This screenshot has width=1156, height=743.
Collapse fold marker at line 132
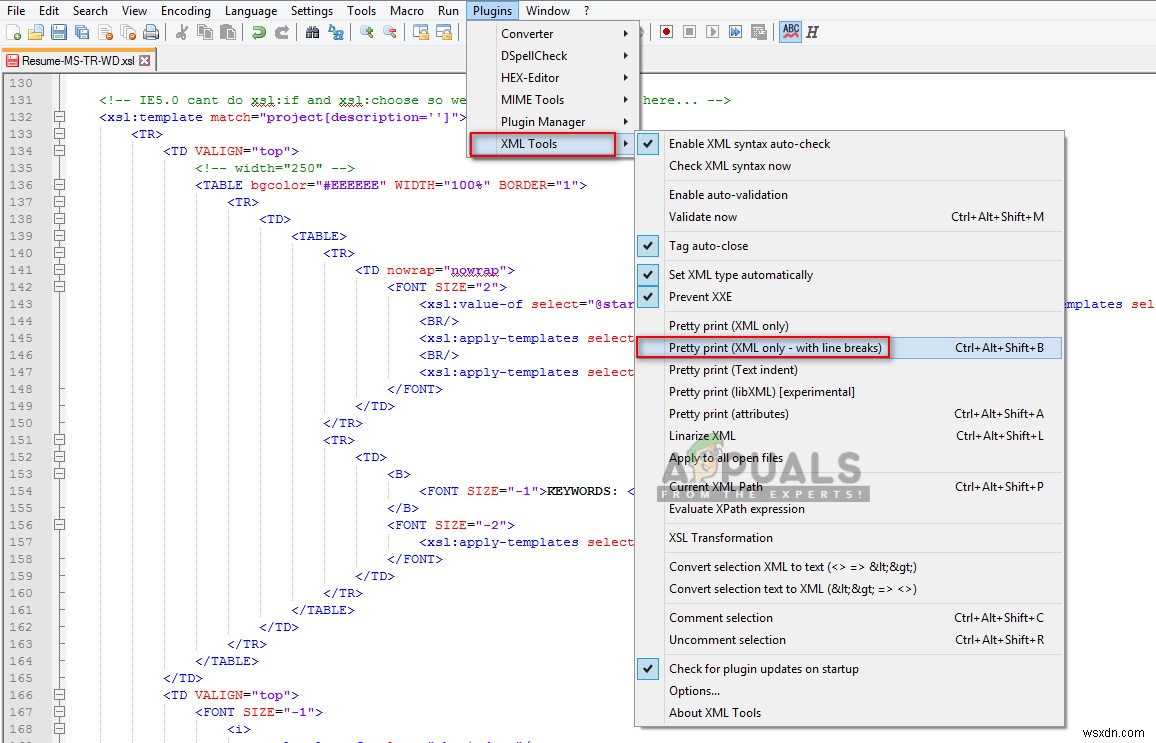tap(60, 116)
